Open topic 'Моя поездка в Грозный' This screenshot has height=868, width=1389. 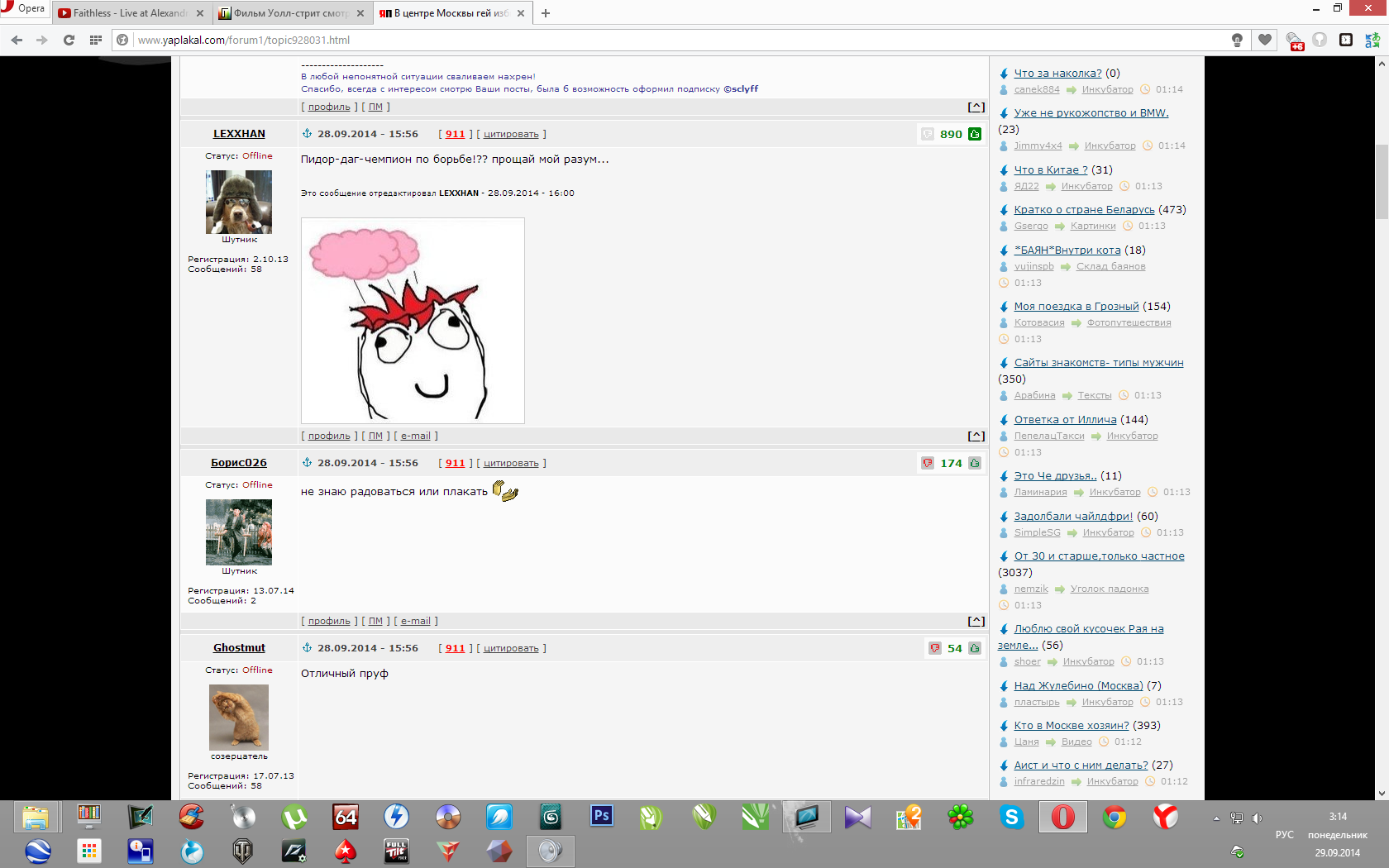coord(1076,307)
